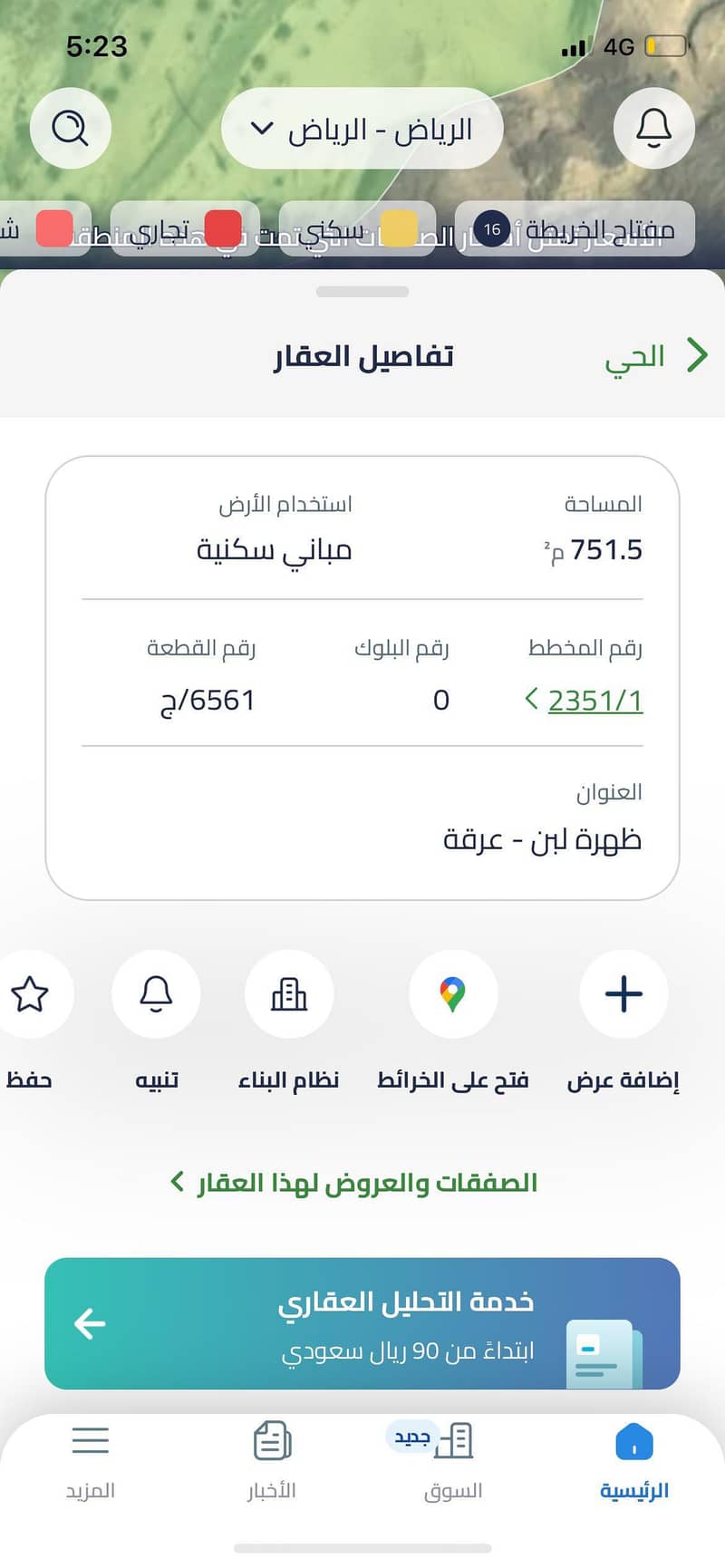Open the News (الأخبار) tab
Viewport: 725px width, 1568px height.
272,1461
